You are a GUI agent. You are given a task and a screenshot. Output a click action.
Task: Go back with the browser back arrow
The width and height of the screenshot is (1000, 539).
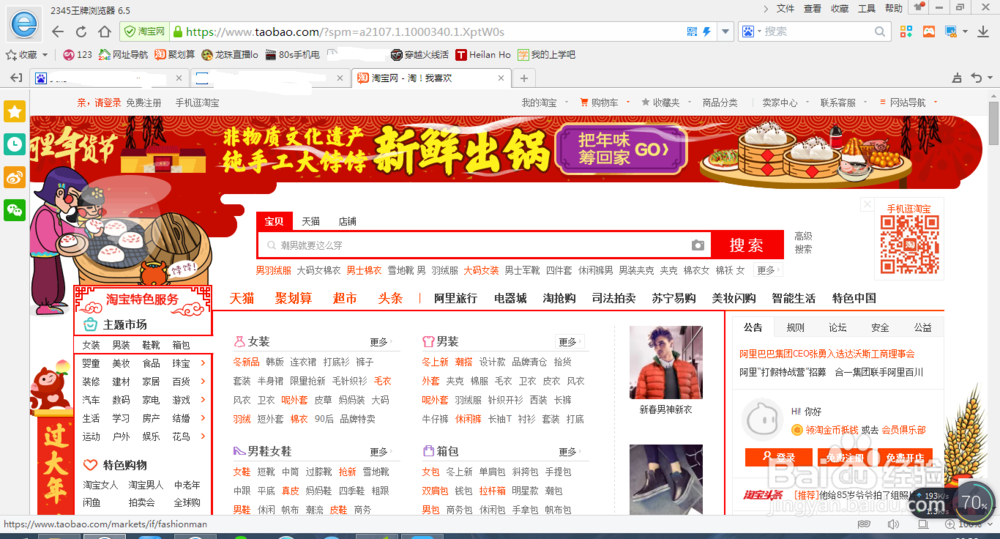57,31
